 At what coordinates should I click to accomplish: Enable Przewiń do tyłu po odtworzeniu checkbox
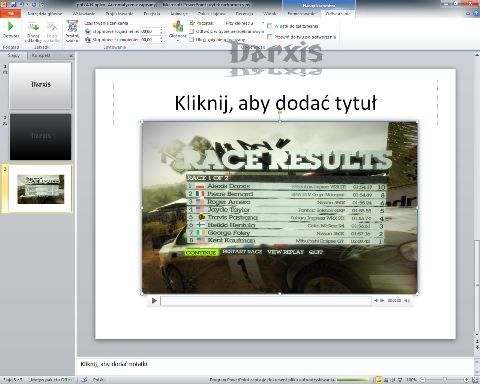pos(270,37)
